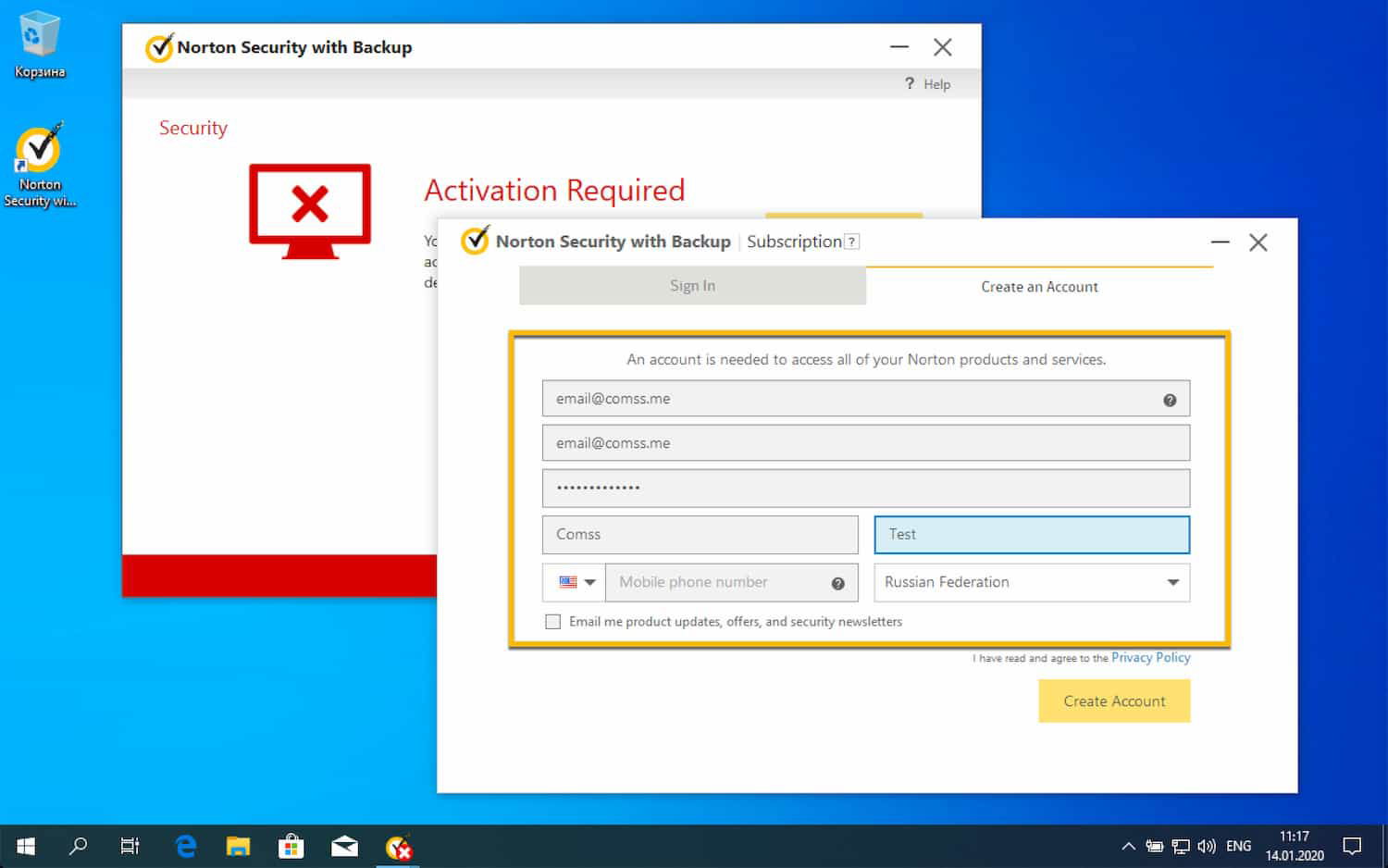Open country flag phone code dropdown

click(x=574, y=583)
